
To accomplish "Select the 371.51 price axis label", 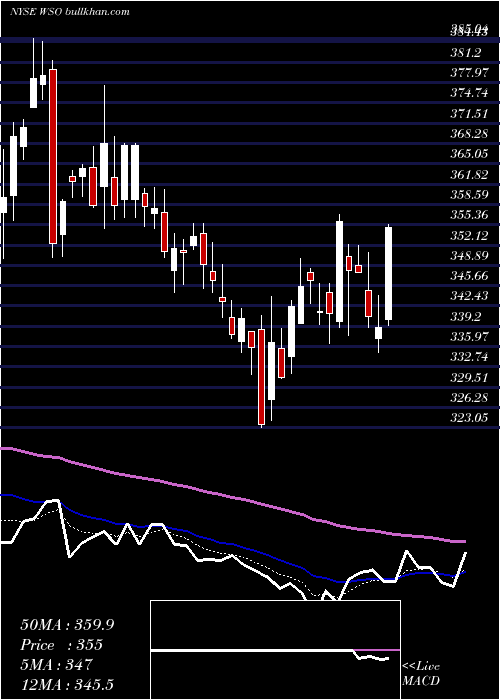I will point(469,113).
